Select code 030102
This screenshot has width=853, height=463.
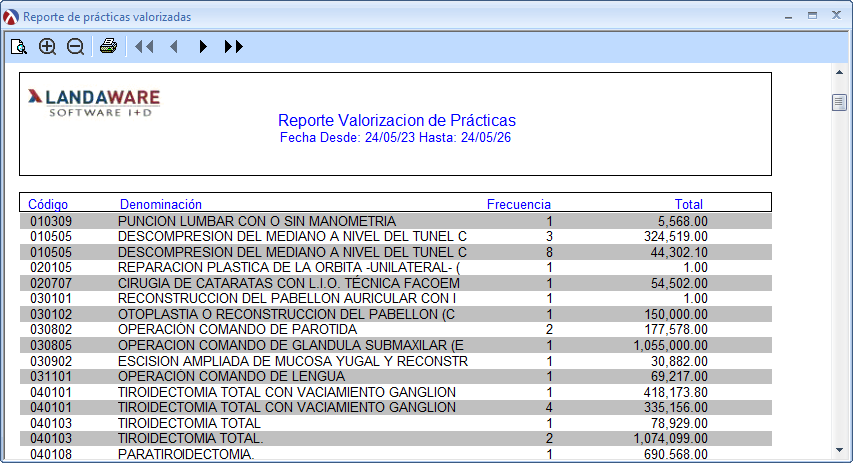click(51, 314)
